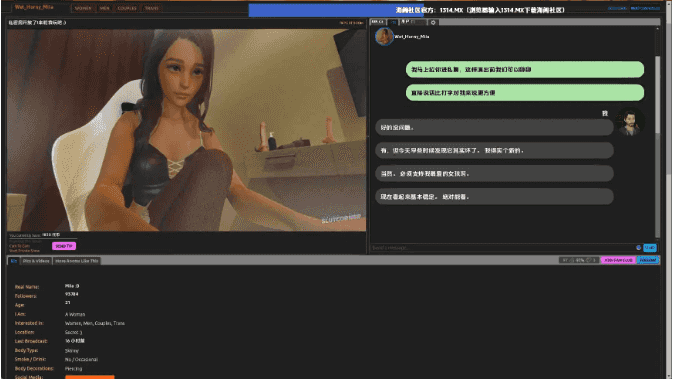Click the FOLLOW button
The height and width of the screenshot is (379, 673).
[x=648, y=260]
